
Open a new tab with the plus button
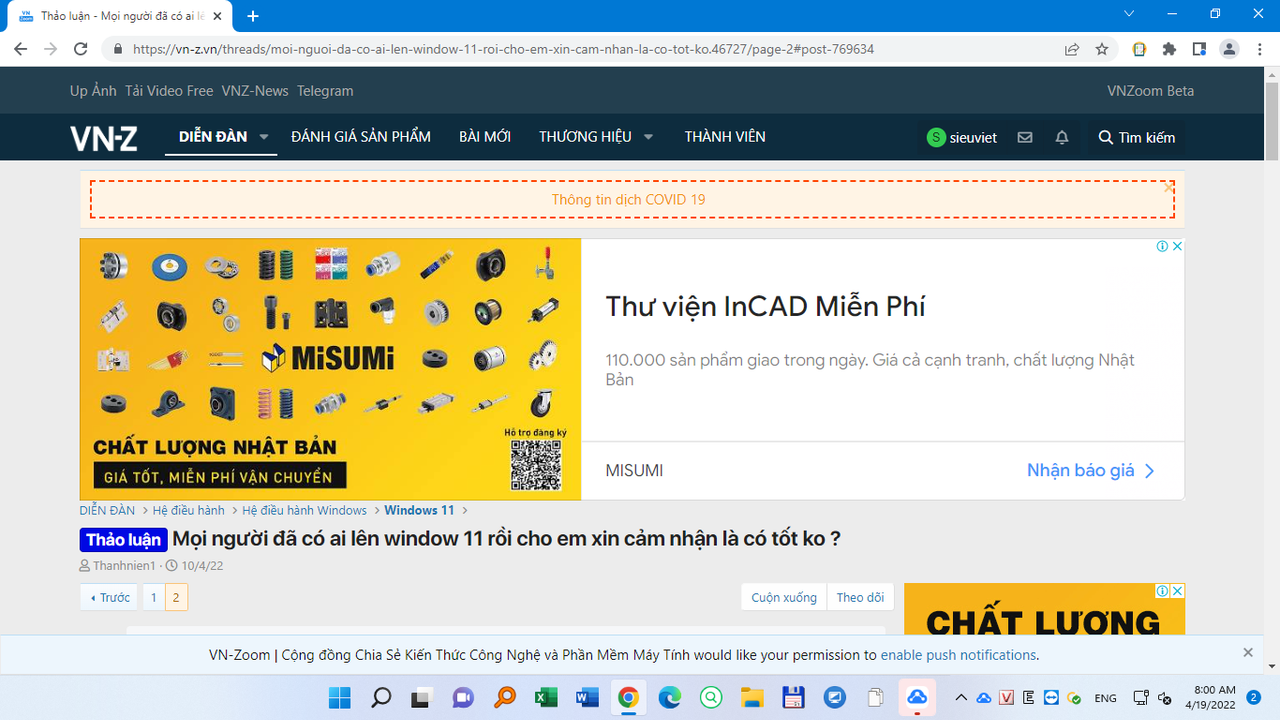[x=253, y=16]
